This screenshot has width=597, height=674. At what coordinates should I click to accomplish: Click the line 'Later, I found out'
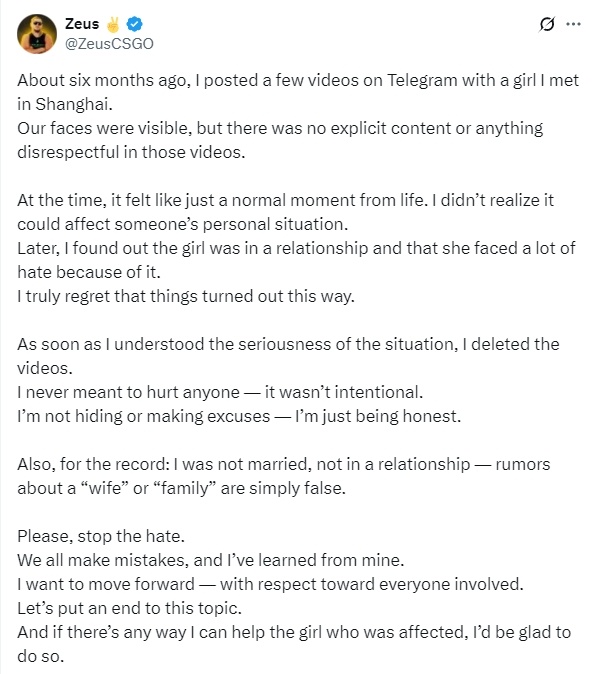296,260
